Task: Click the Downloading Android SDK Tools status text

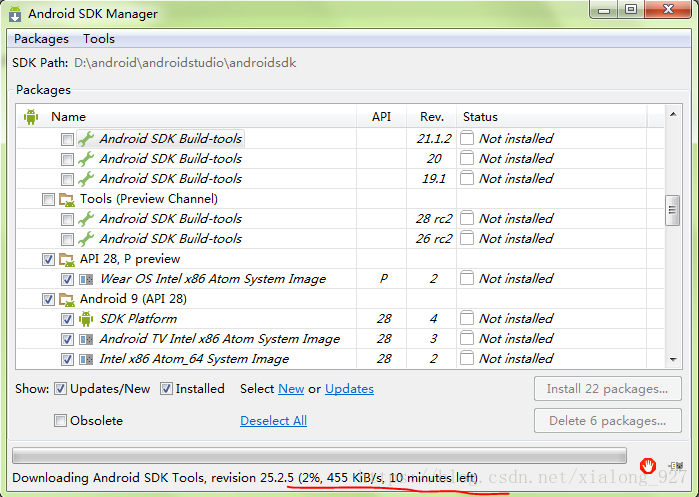Action: [x=245, y=477]
